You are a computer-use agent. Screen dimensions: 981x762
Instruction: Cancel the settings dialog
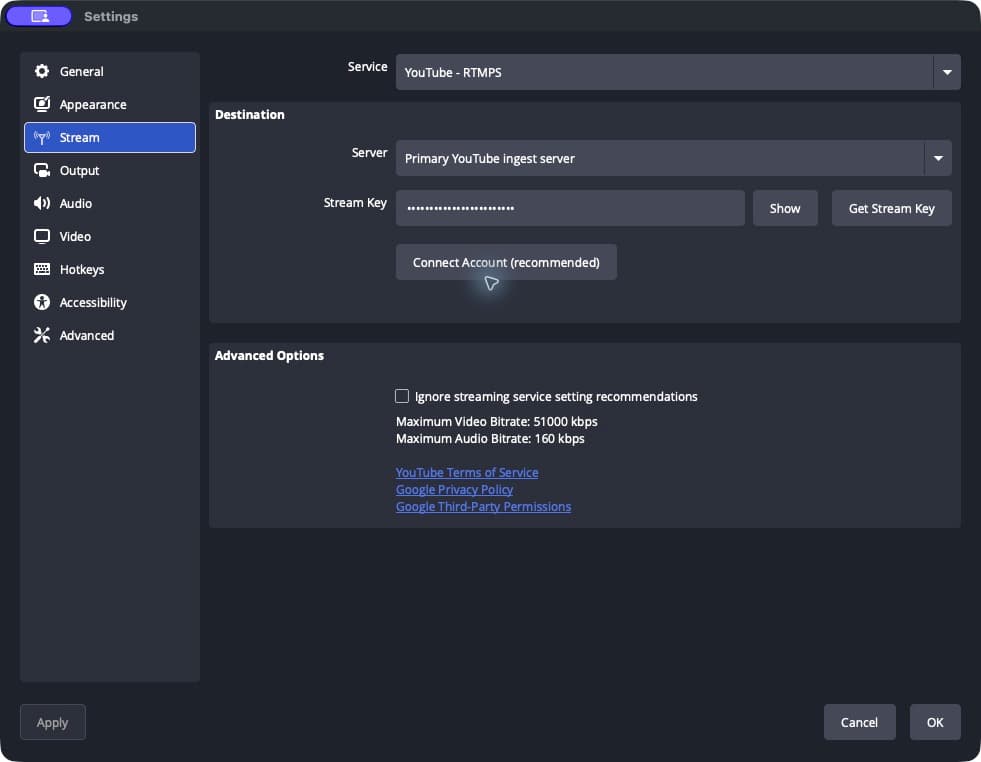(859, 722)
